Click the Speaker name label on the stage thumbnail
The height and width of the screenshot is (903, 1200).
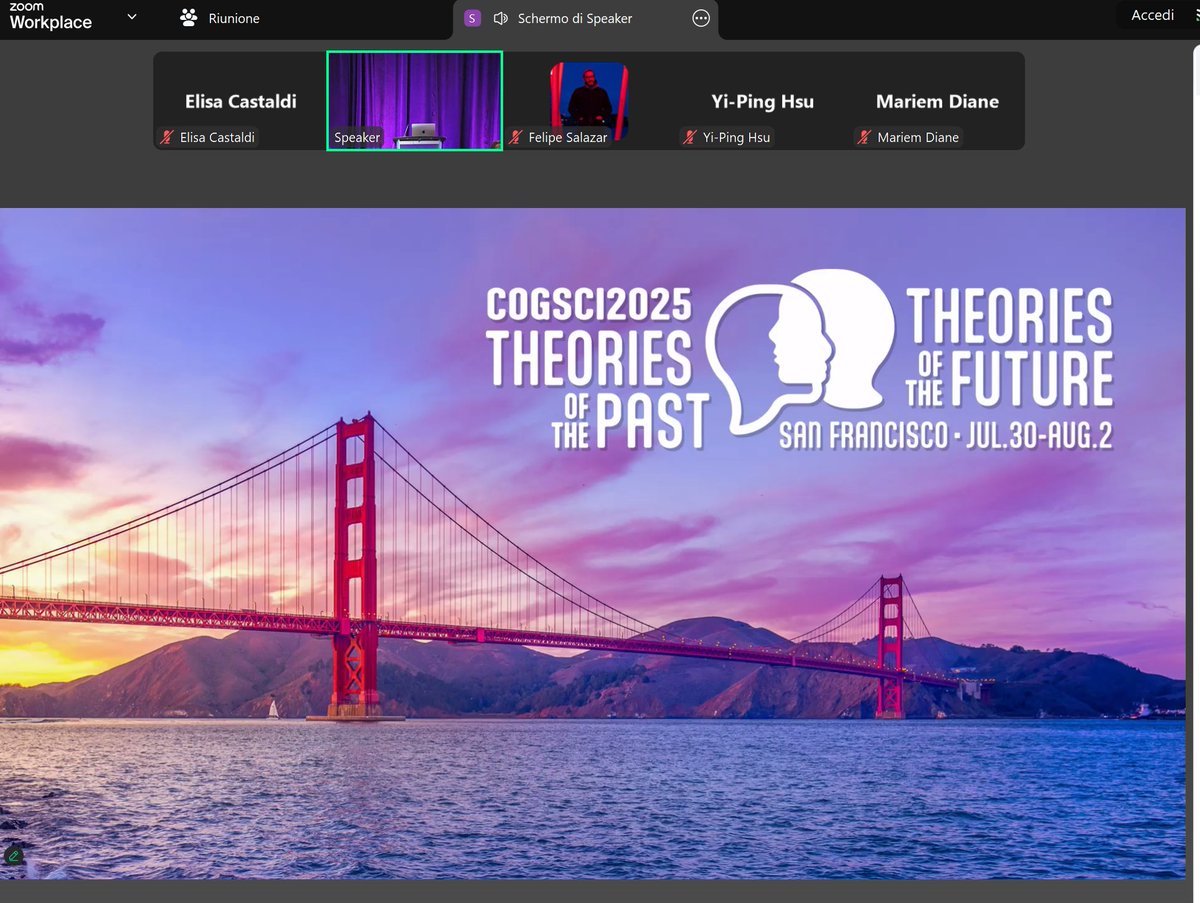point(357,138)
